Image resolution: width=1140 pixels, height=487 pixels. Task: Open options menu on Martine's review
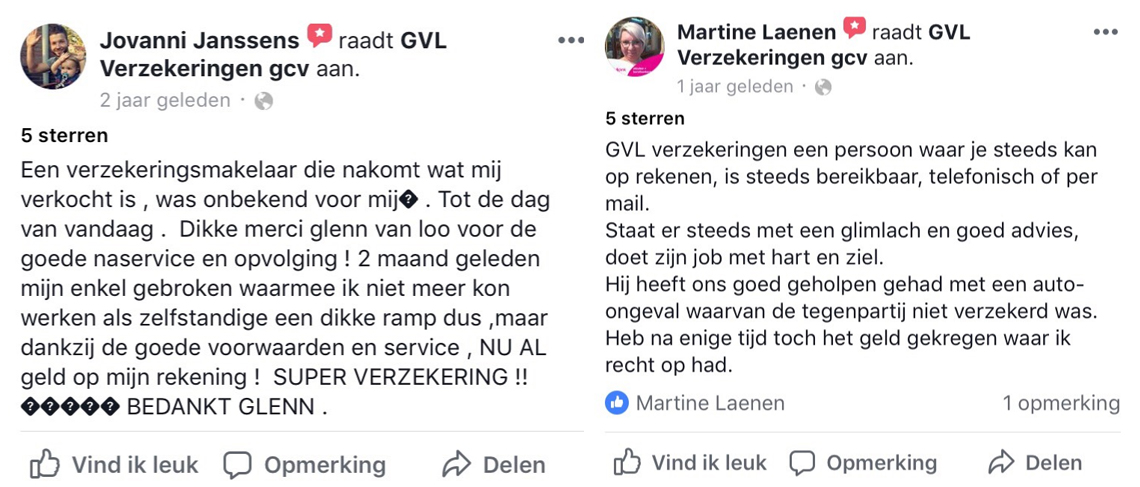click(x=1105, y=32)
